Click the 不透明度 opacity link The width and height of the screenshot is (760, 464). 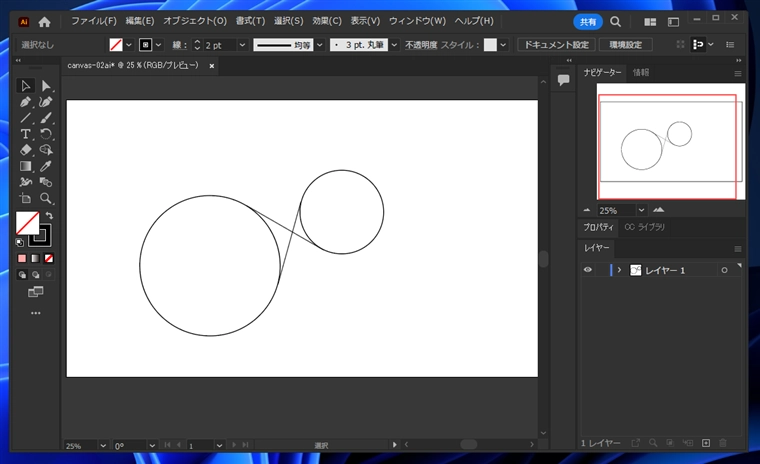point(421,45)
